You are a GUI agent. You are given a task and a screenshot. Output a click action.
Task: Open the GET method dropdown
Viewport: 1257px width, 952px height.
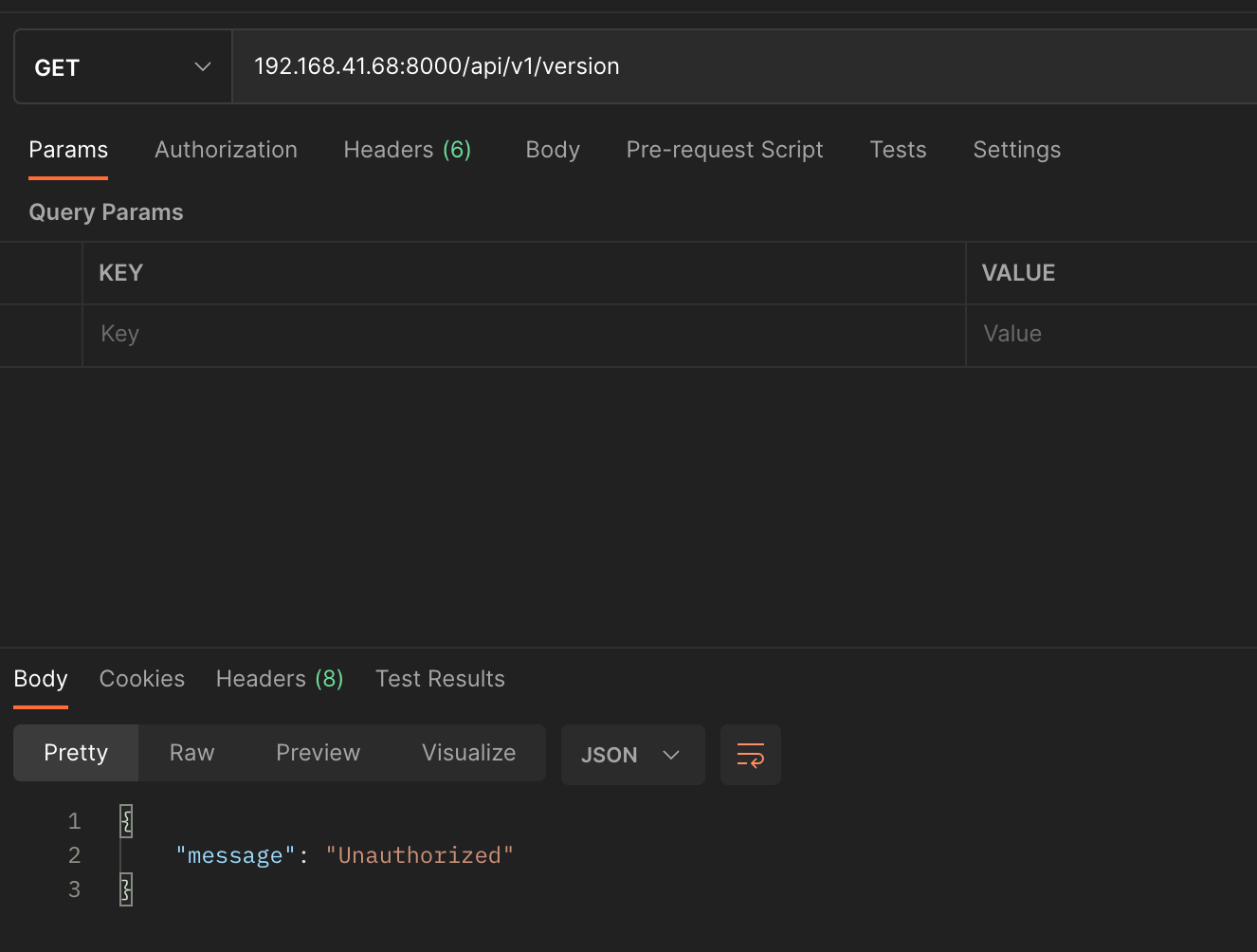click(123, 66)
